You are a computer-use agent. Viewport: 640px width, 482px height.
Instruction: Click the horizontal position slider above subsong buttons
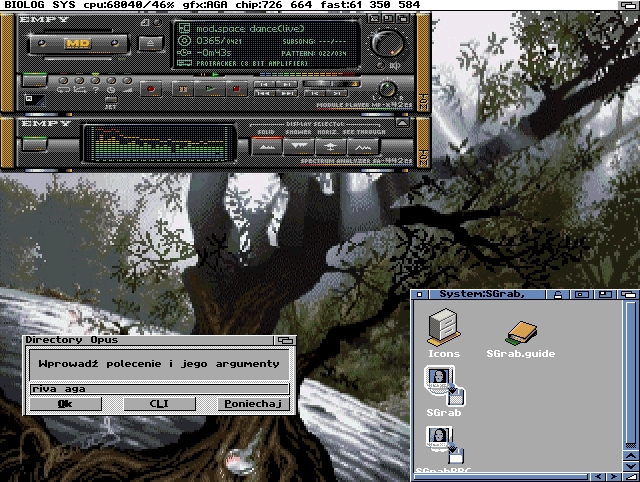pos(331,84)
